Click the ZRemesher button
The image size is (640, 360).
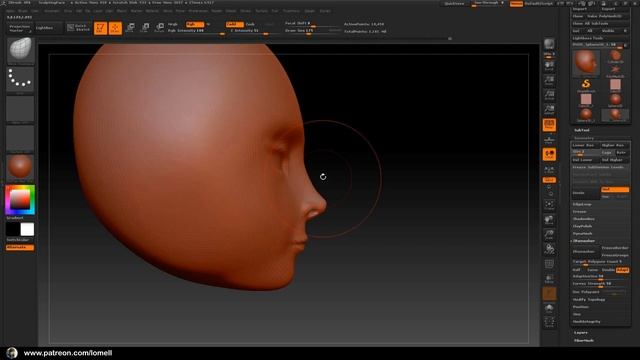tap(585, 251)
